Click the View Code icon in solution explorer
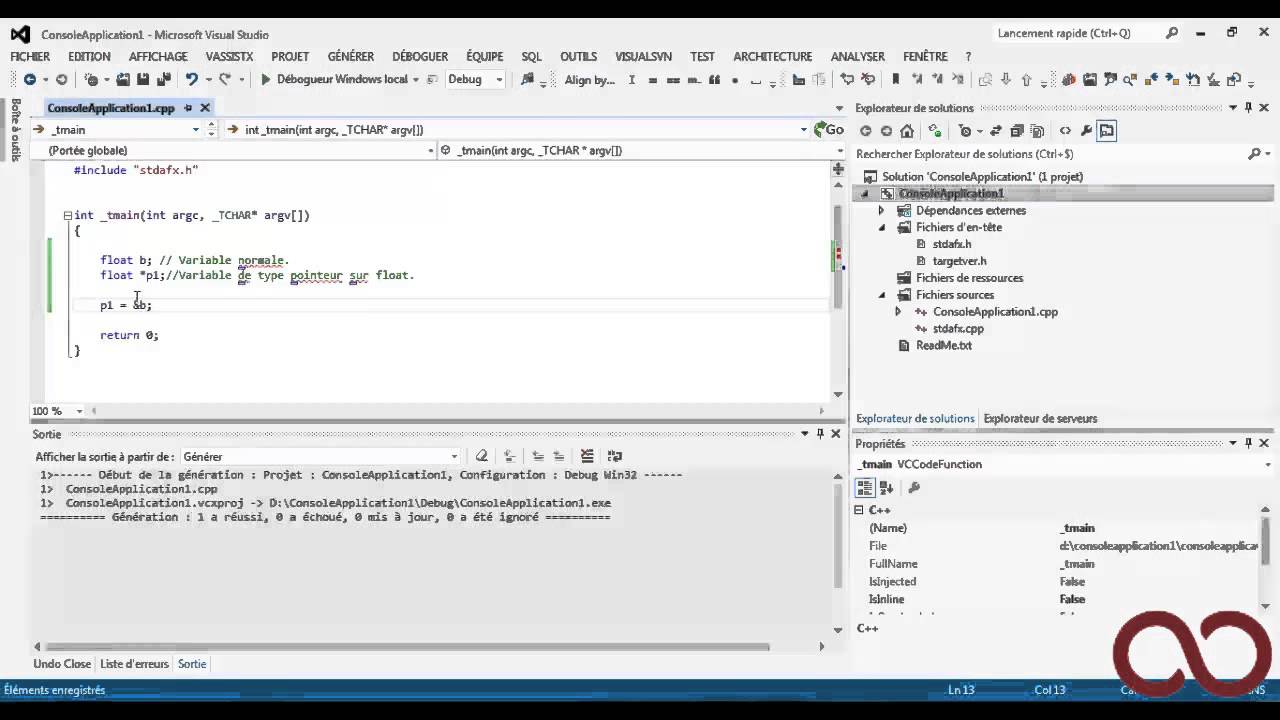Image resolution: width=1280 pixels, height=720 pixels. coord(1065,131)
